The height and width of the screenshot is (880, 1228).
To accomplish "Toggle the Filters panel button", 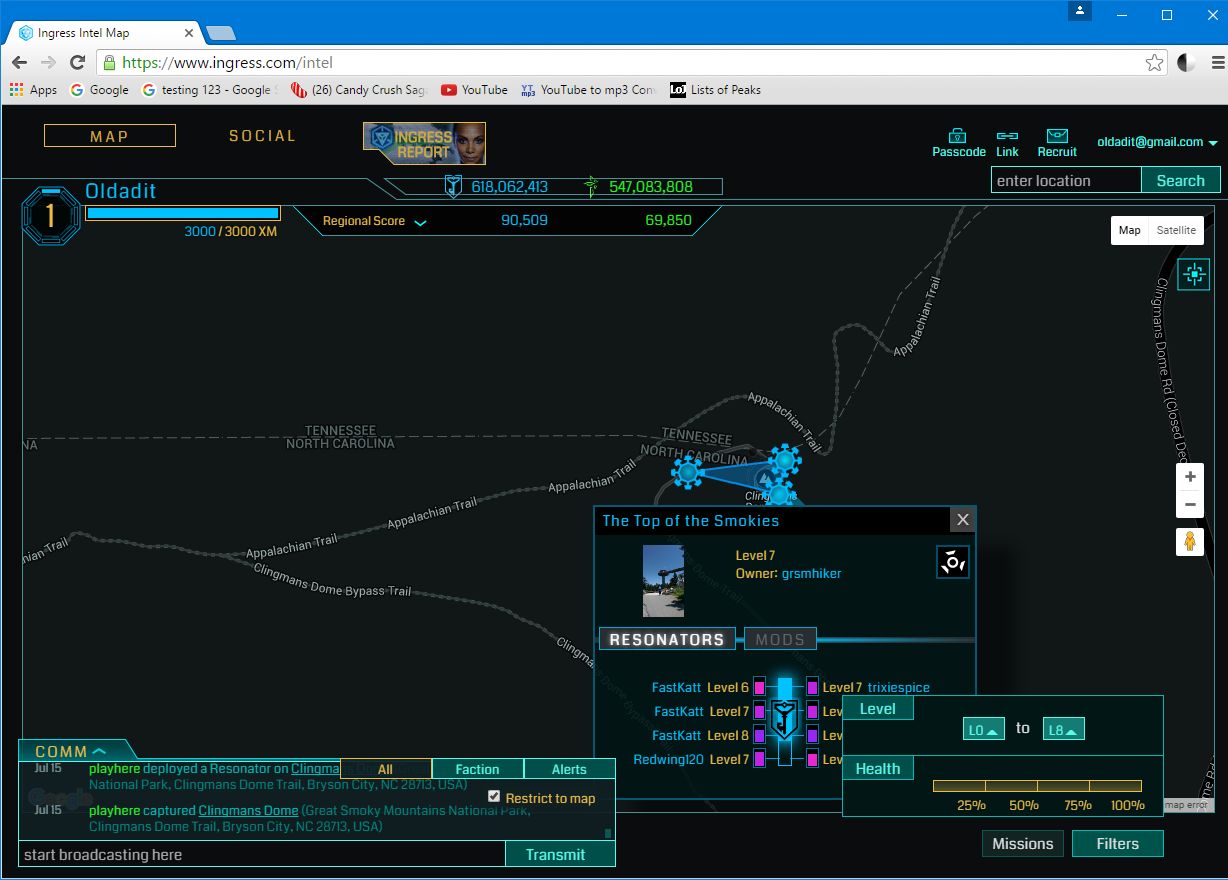I will pos(1117,844).
